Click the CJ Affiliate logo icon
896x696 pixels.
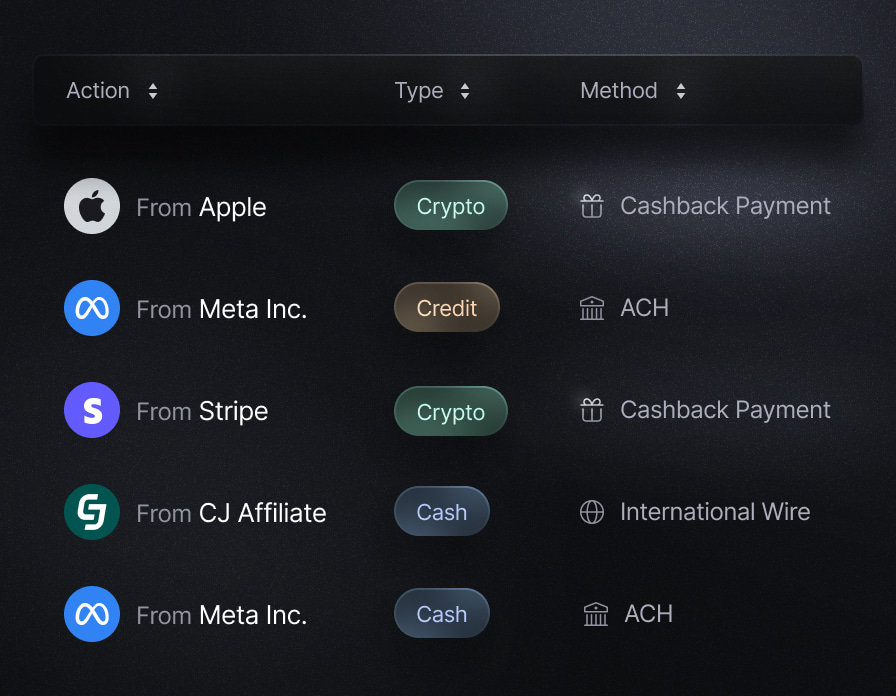(x=92, y=512)
